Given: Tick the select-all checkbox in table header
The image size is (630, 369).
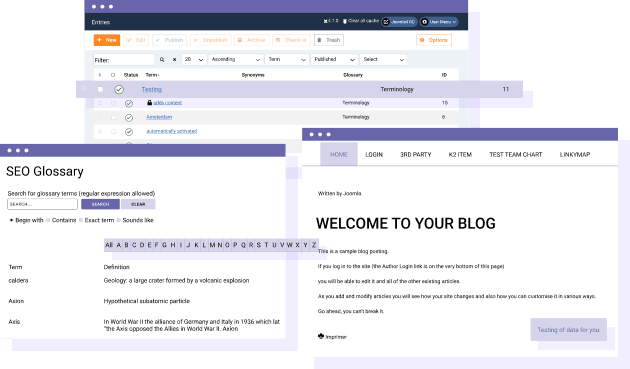Looking at the screenshot, I should [x=113, y=75].
